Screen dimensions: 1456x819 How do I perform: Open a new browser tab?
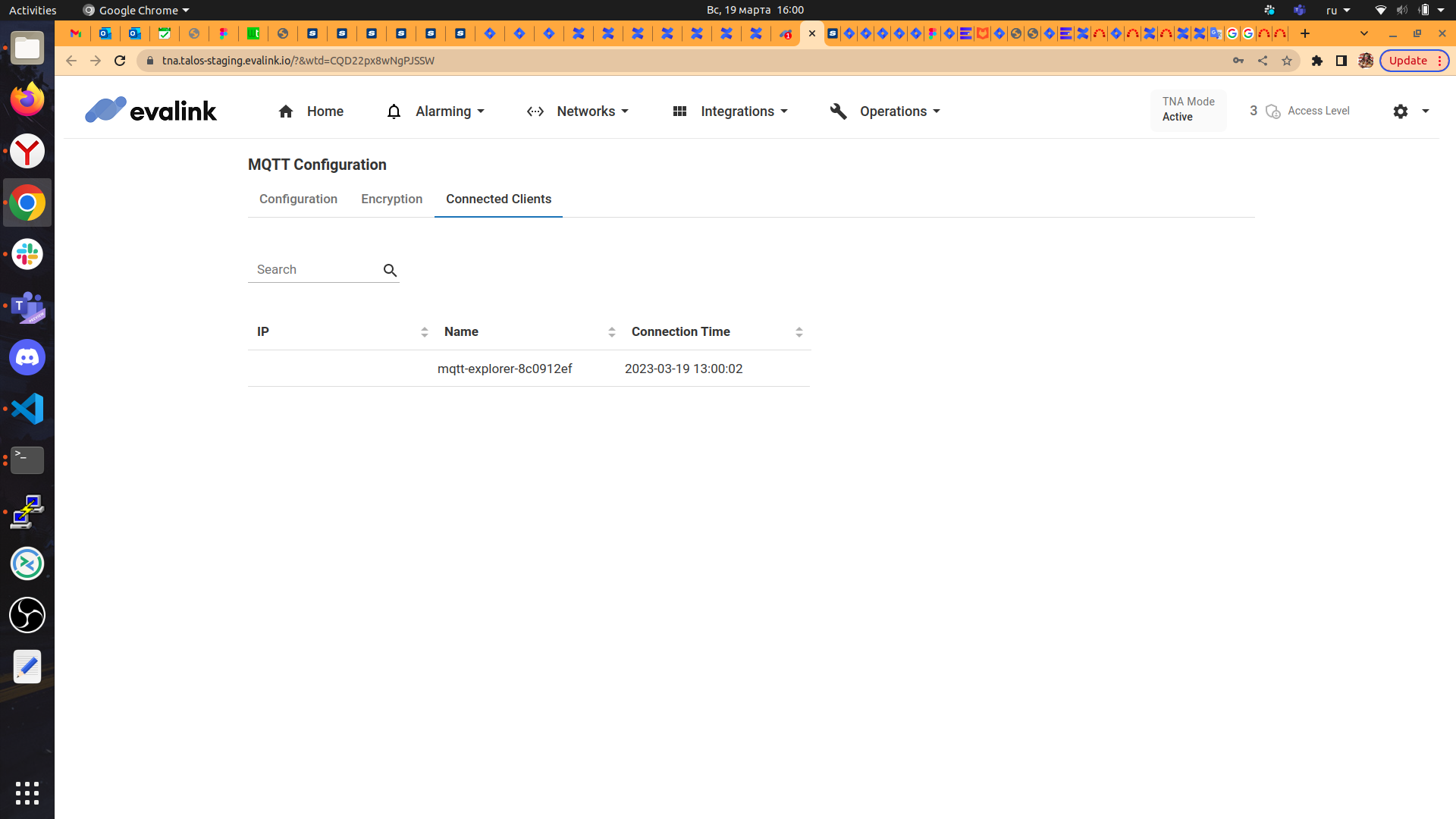click(x=1305, y=33)
